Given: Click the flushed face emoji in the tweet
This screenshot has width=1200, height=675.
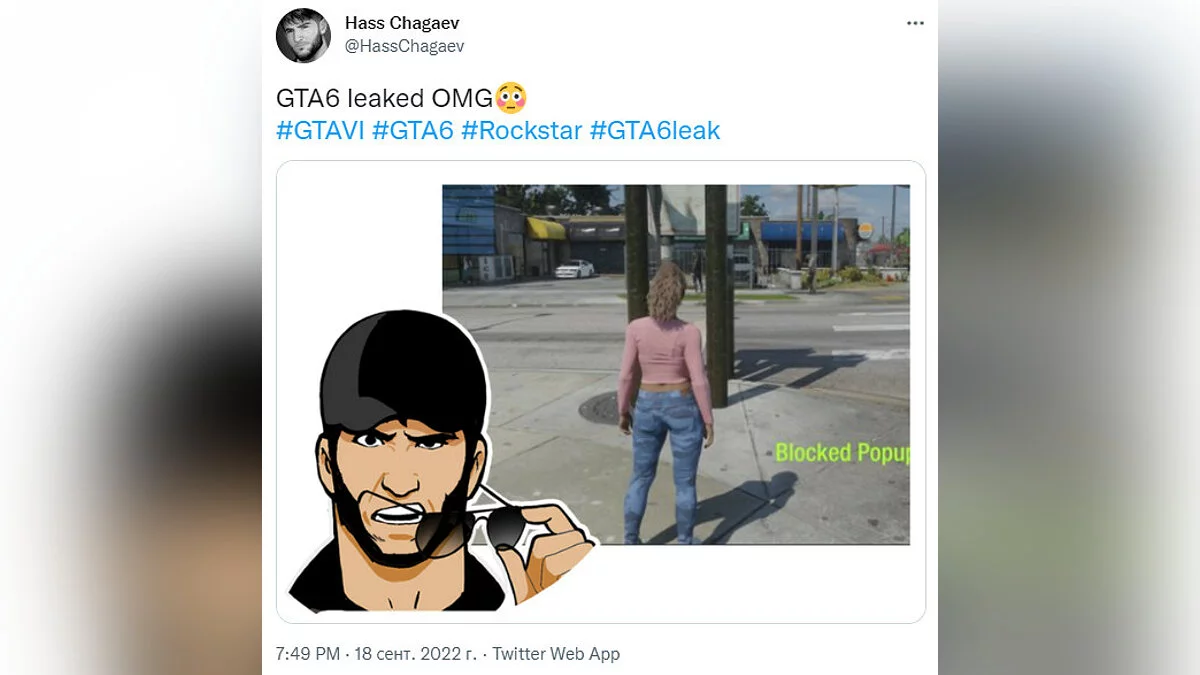Looking at the screenshot, I should [x=511, y=97].
